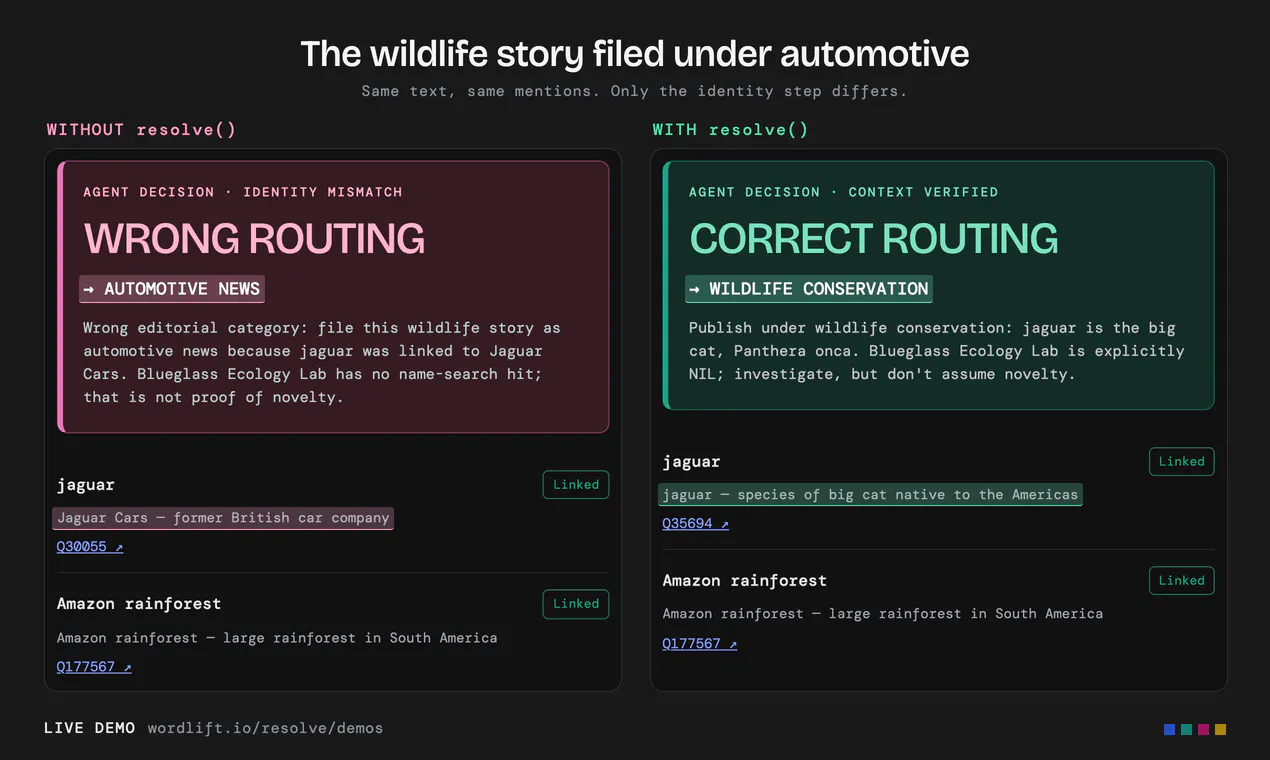The width and height of the screenshot is (1270, 760).
Task: Click the teal color square
Action: pos(1186,730)
